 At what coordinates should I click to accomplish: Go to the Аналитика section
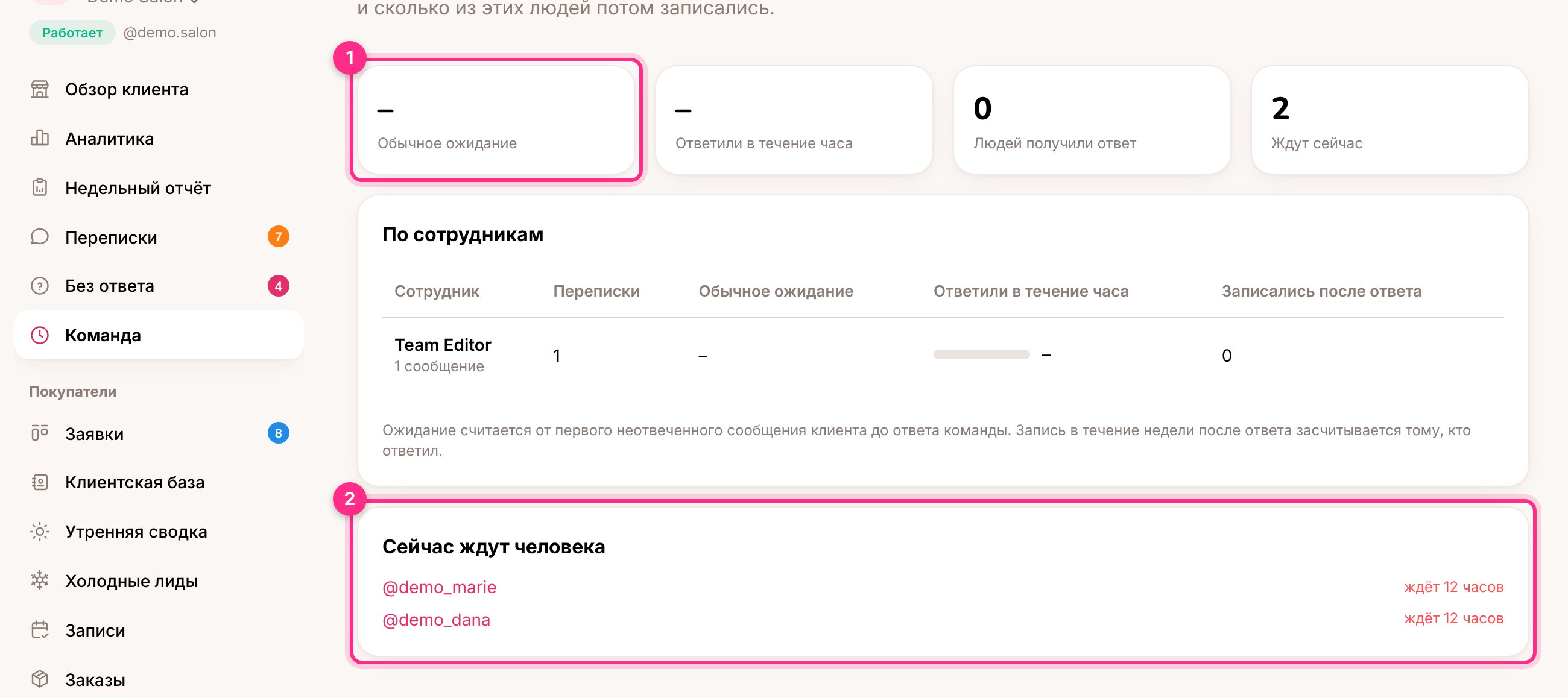159,138
